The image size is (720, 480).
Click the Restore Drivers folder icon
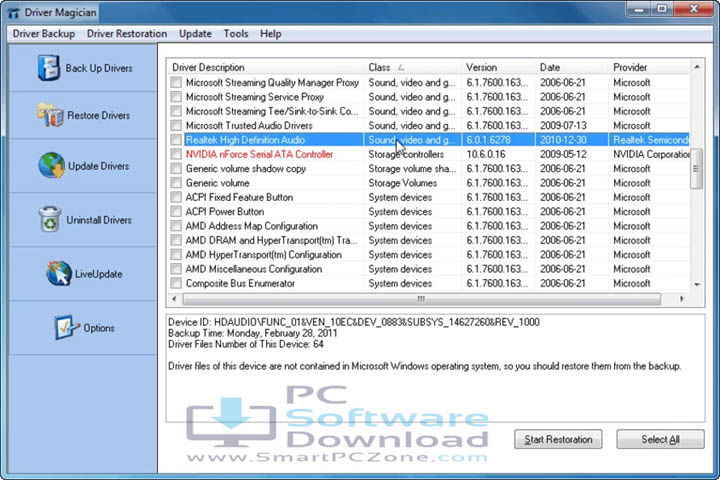[x=50, y=115]
